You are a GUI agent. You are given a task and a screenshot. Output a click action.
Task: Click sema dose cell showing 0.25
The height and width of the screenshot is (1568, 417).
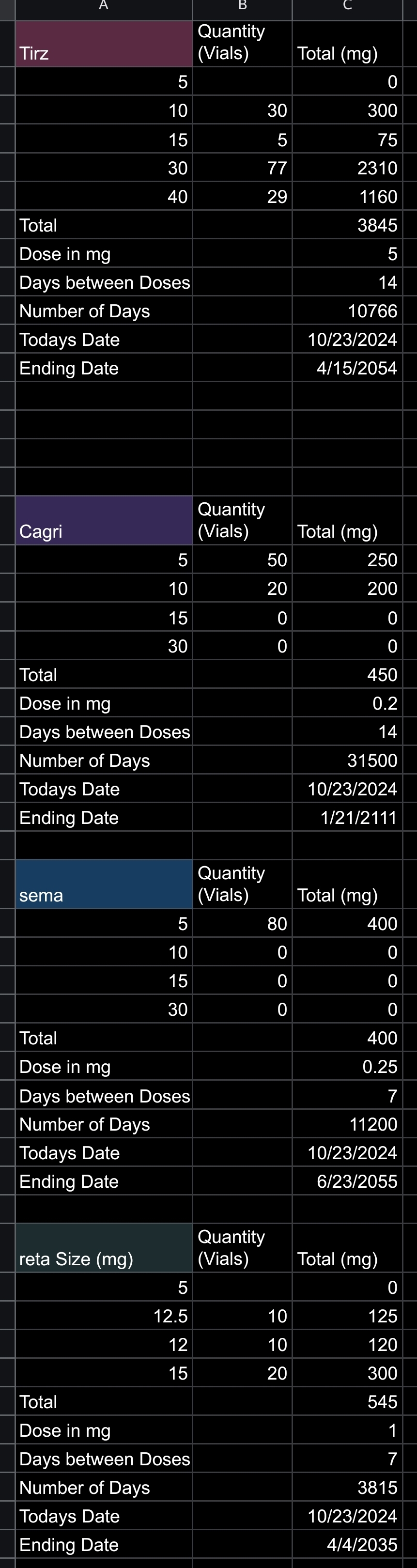point(347,1067)
